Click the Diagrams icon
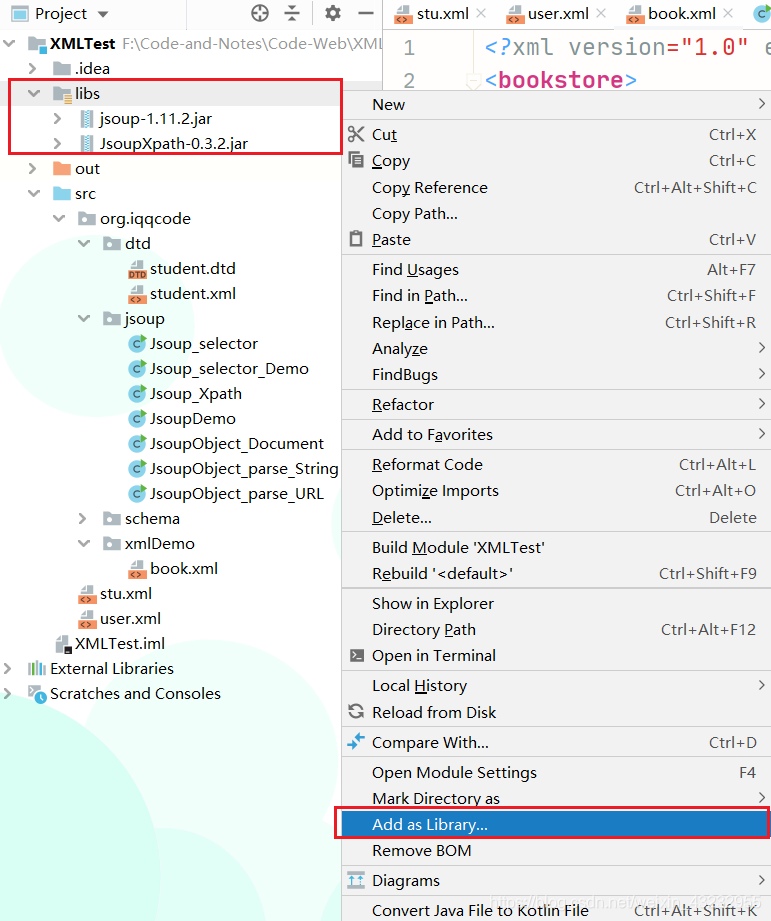Viewport: 771px width, 921px height. point(356,880)
